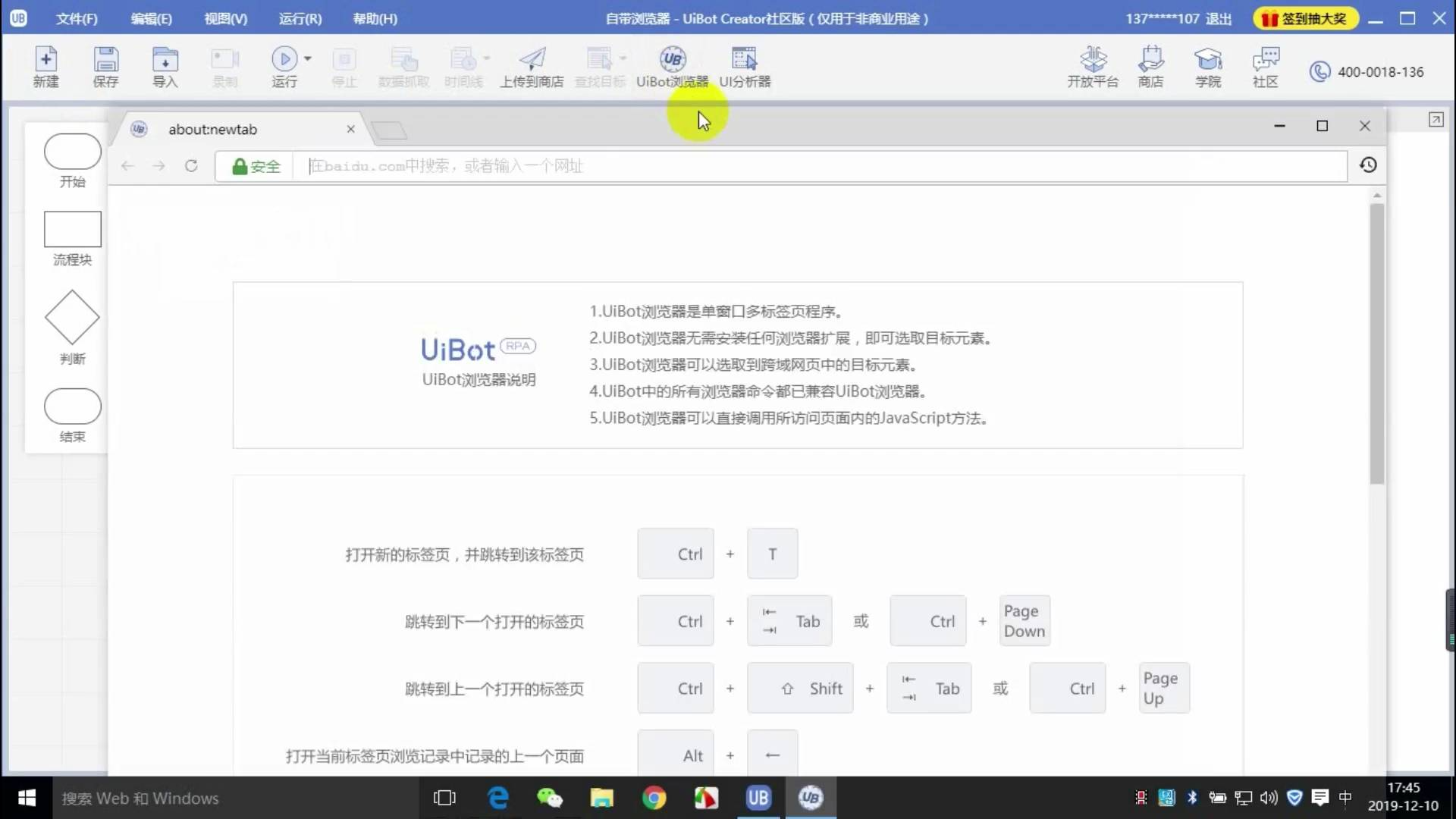Select the 判断 diamond shape

coord(72,317)
